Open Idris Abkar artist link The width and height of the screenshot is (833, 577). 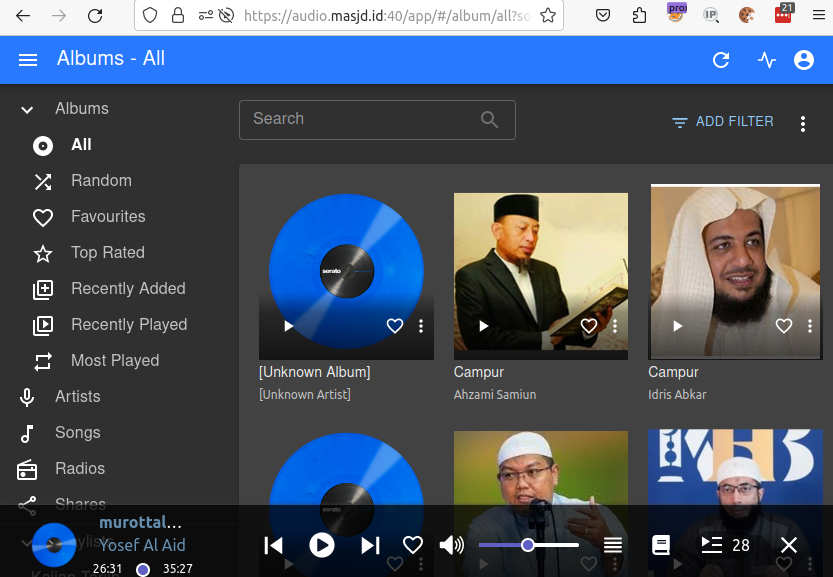(x=677, y=395)
